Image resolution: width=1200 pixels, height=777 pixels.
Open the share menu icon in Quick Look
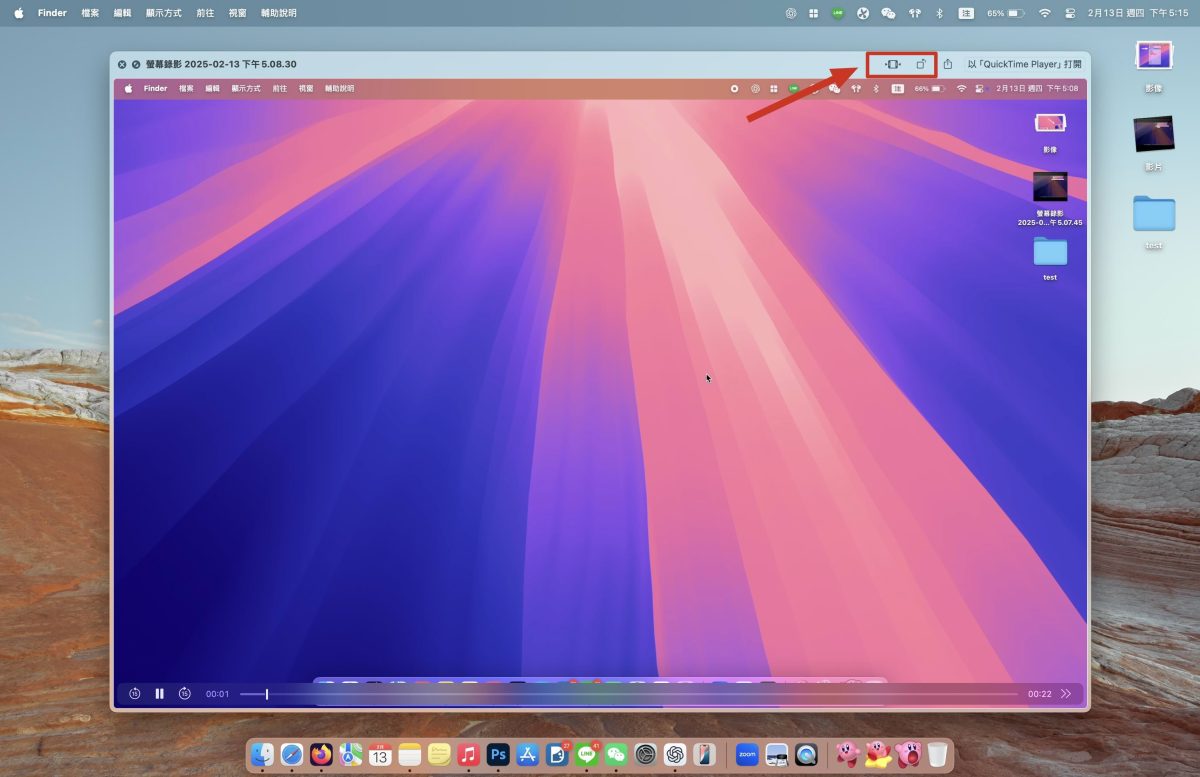948,64
